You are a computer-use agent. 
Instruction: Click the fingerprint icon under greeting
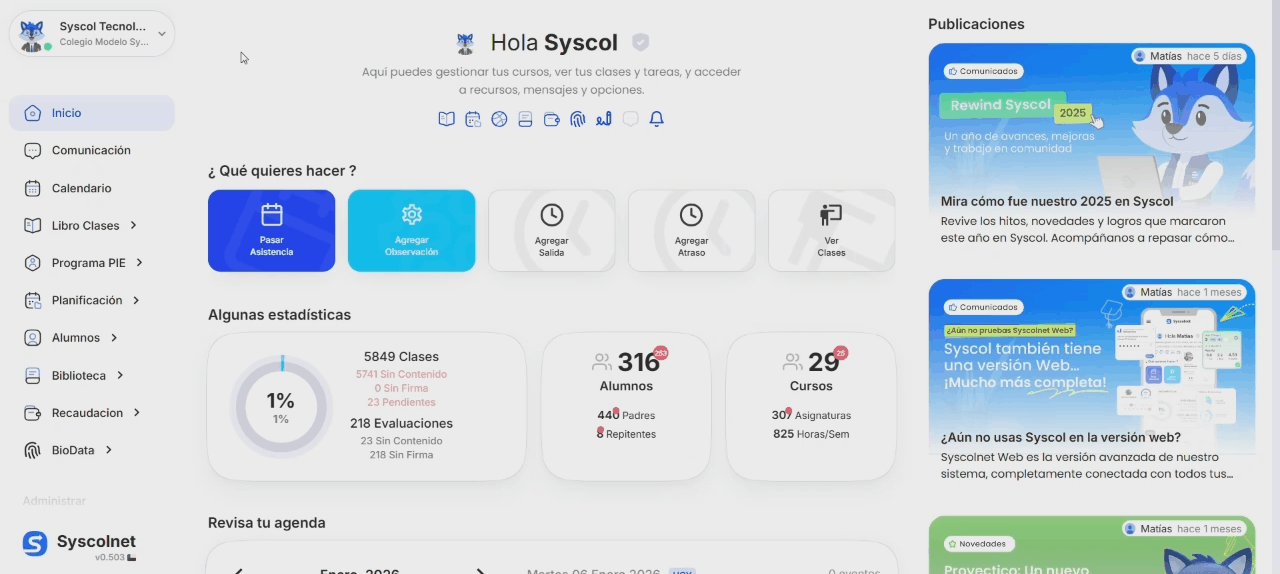coord(577,119)
